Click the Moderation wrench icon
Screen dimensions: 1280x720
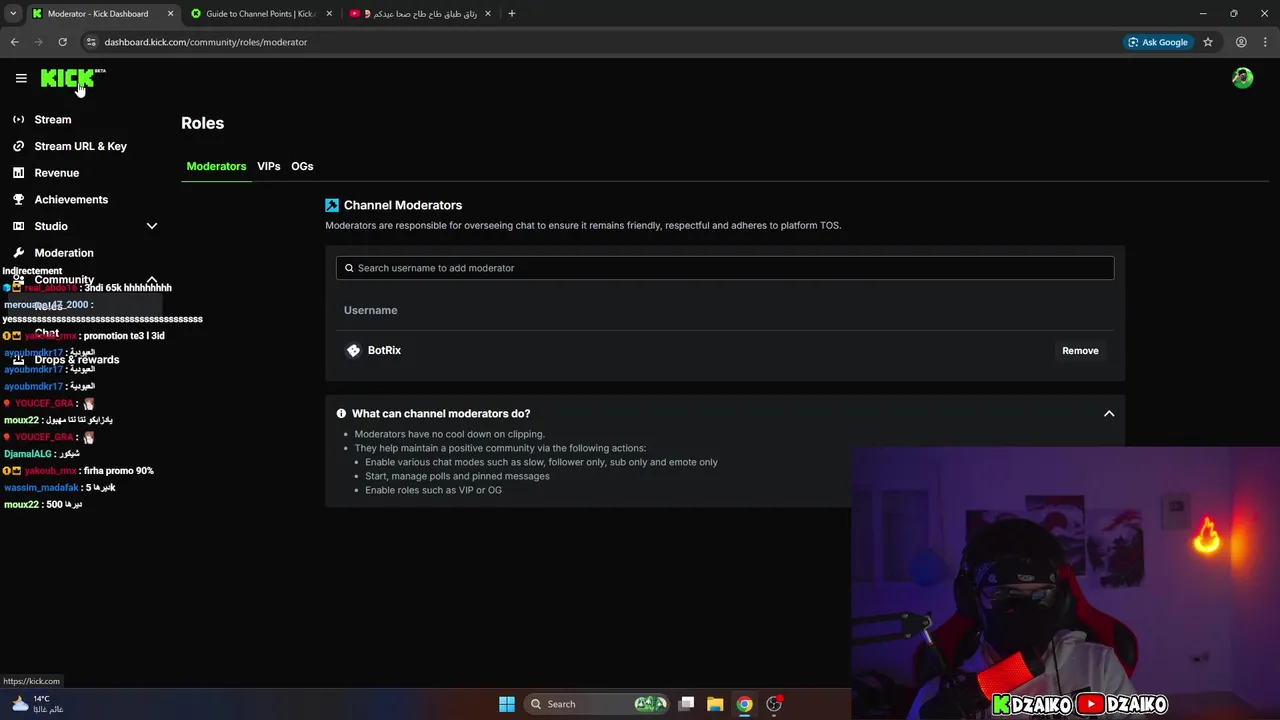point(18,253)
